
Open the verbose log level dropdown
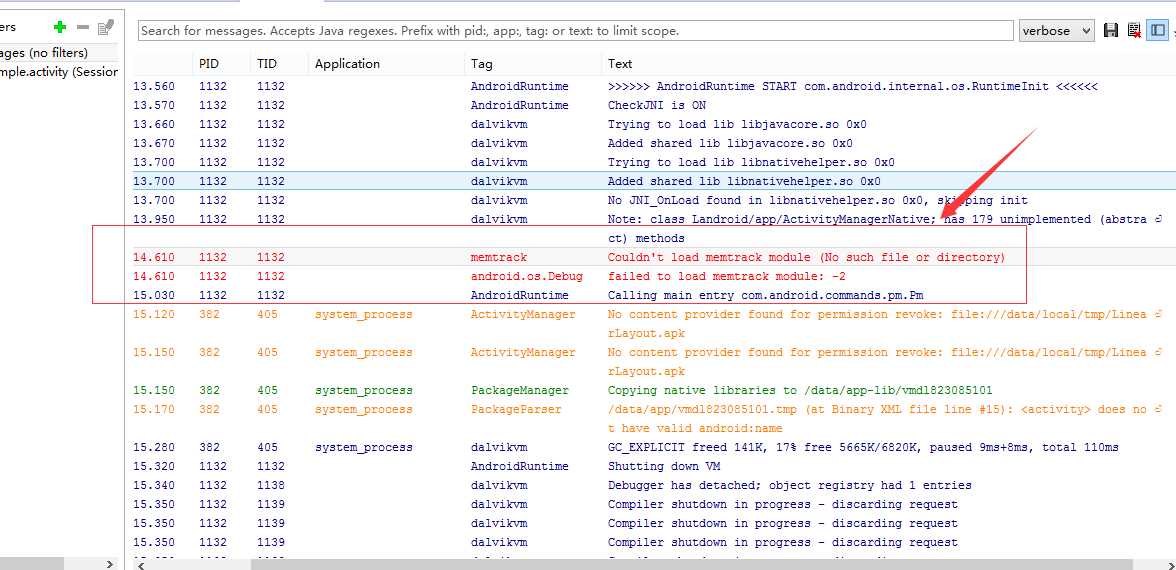1056,31
